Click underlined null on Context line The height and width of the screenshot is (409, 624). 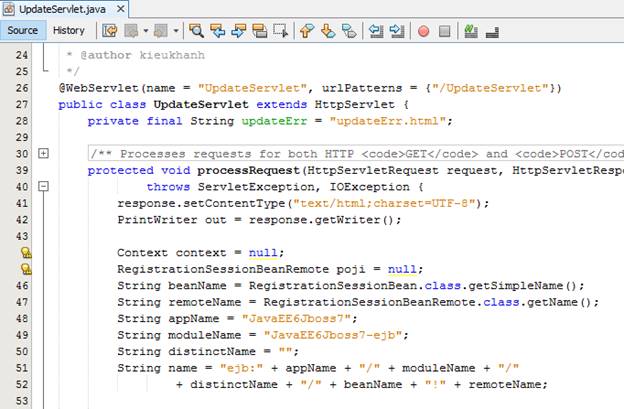point(263,253)
